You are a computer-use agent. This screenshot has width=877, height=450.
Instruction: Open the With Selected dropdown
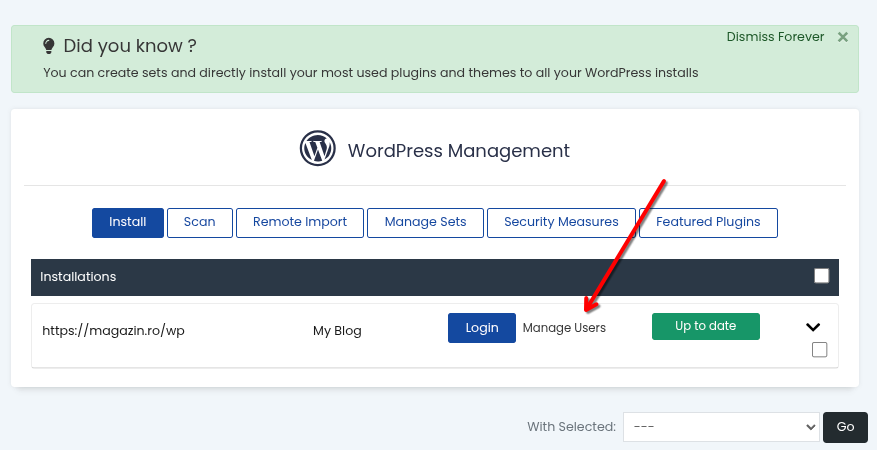(722, 427)
